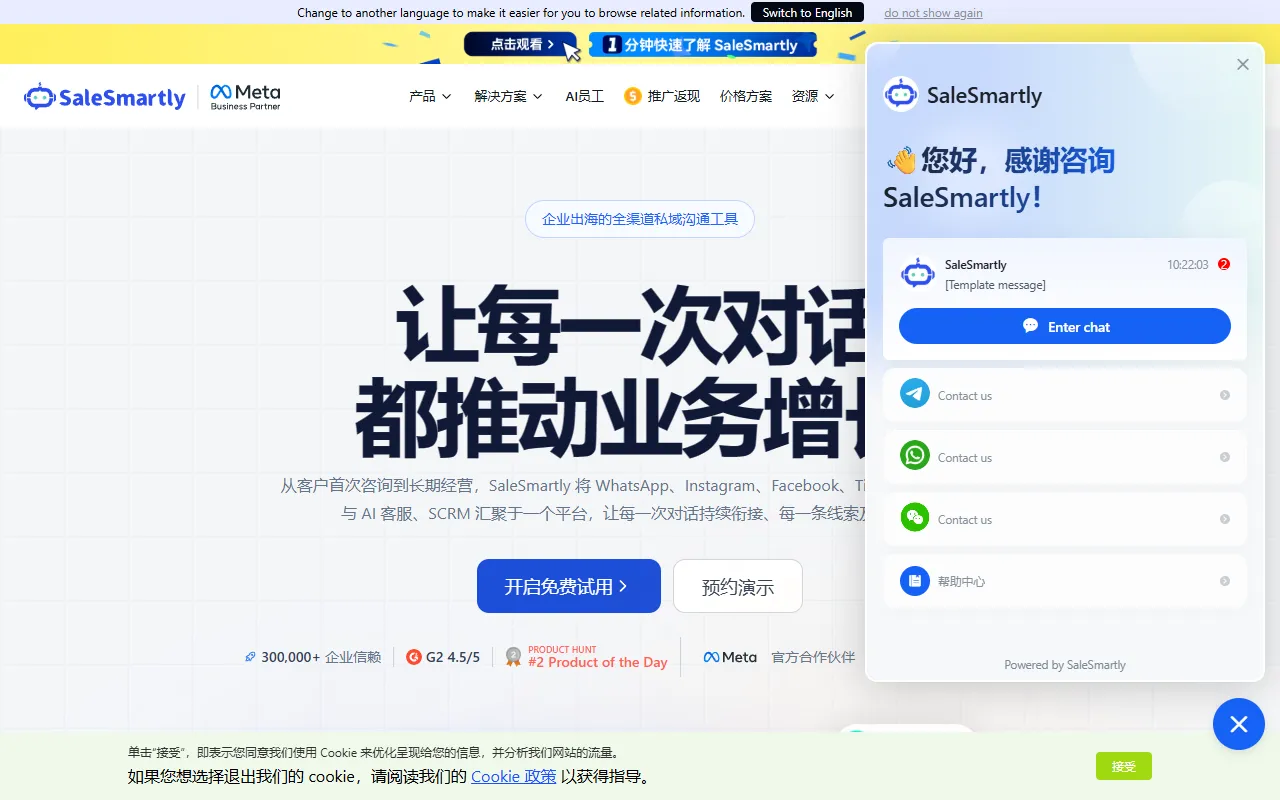
Task: Click the waving hand emoji in greeting
Action: point(902,160)
